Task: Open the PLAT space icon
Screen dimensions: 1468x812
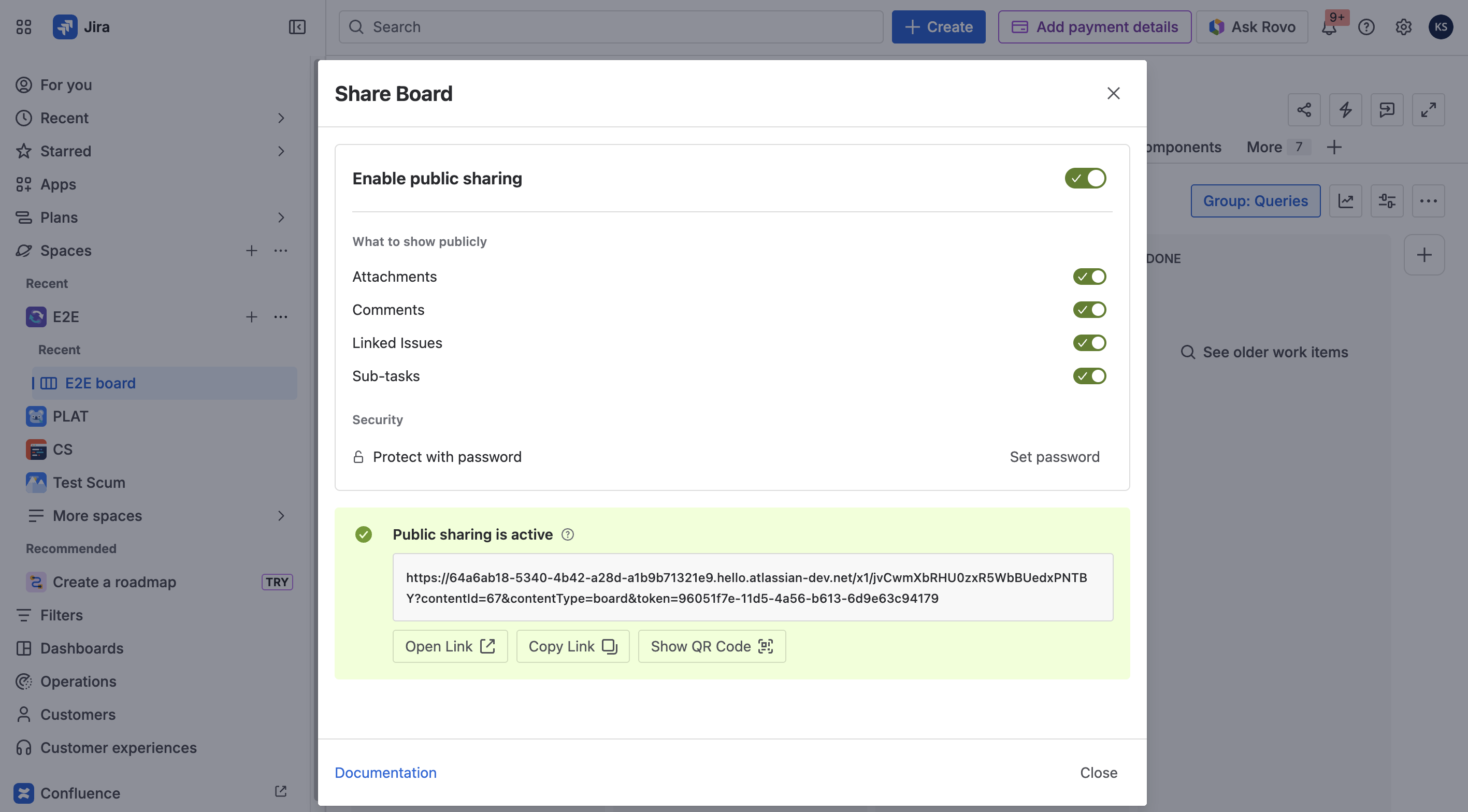Action: click(x=36, y=416)
